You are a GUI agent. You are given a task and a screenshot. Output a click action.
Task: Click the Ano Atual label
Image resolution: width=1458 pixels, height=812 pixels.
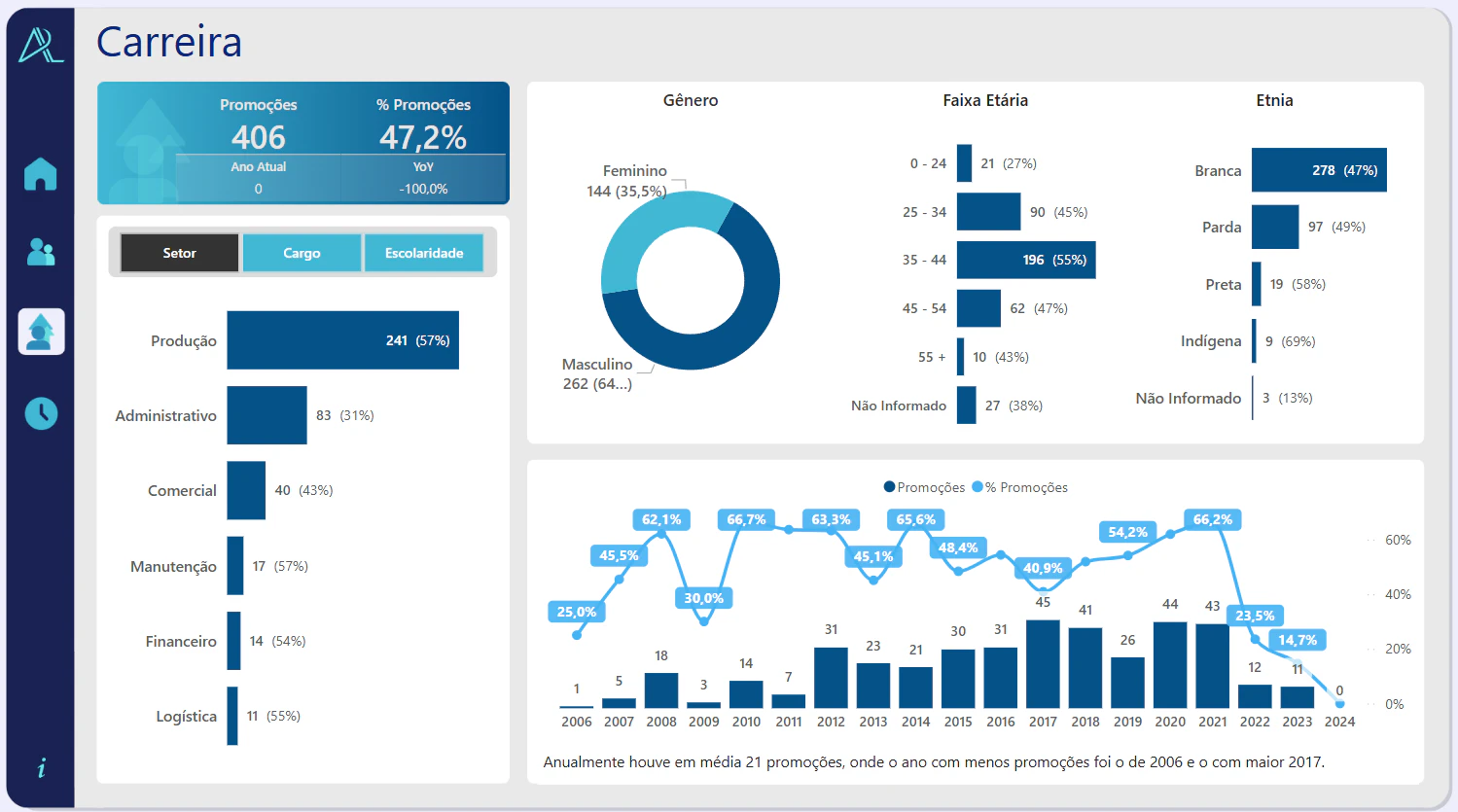pyautogui.click(x=259, y=167)
